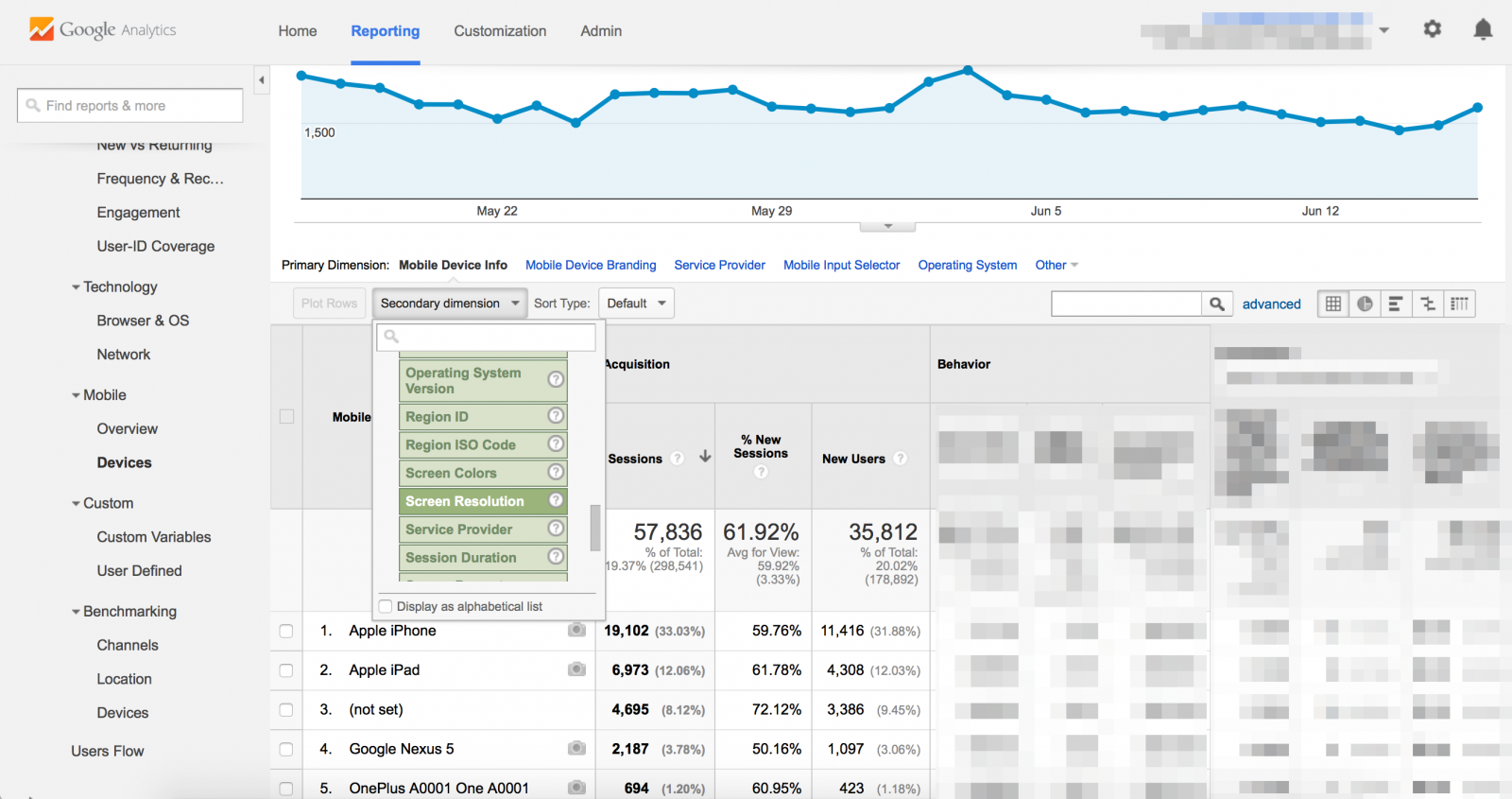1512x799 pixels.
Task: Switch to Performance bar view icon
Action: tap(1396, 304)
